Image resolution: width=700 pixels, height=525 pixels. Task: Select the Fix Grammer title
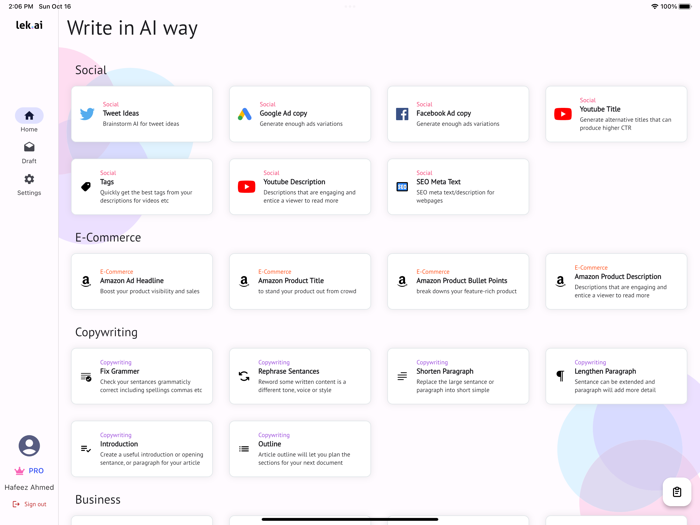click(120, 371)
